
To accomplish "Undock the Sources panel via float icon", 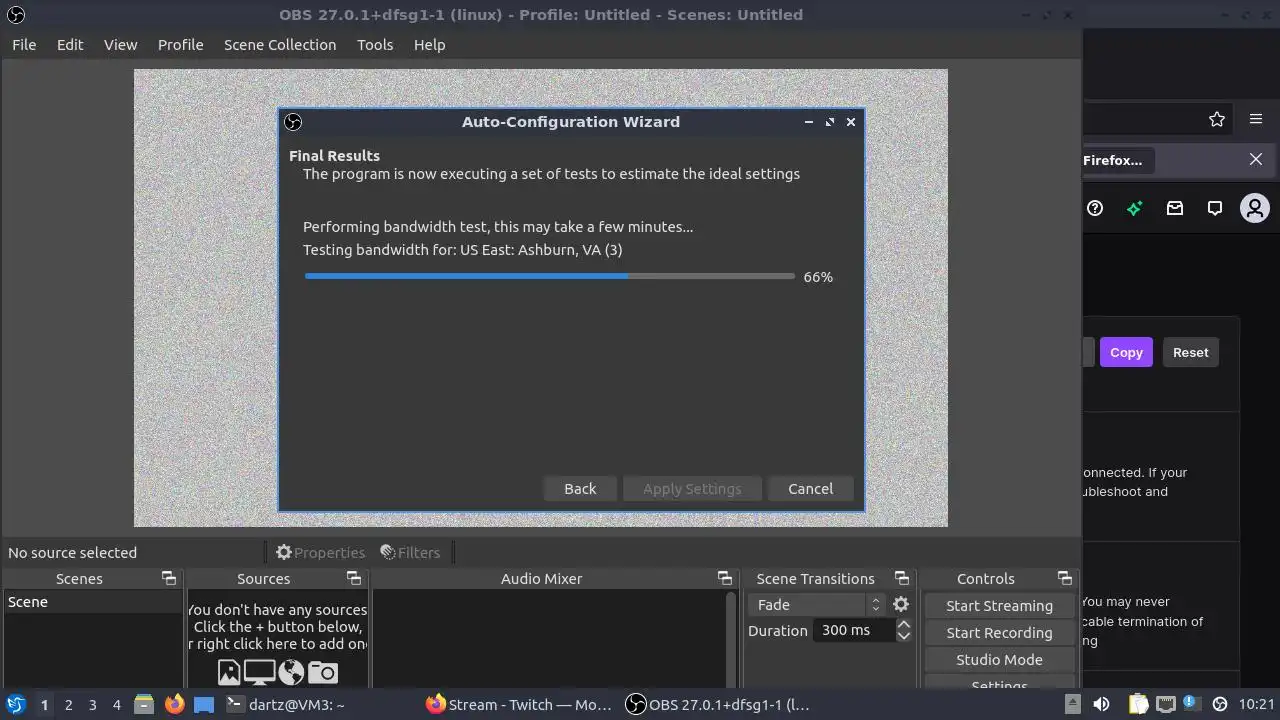I will [354, 579].
